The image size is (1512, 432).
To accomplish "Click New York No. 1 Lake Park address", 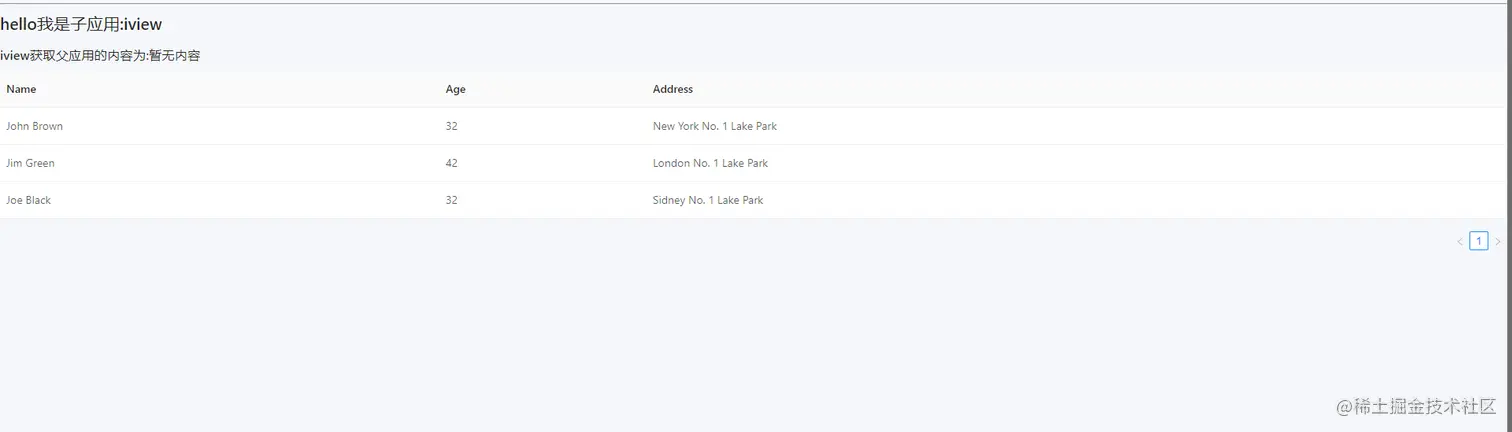I will click(715, 126).
